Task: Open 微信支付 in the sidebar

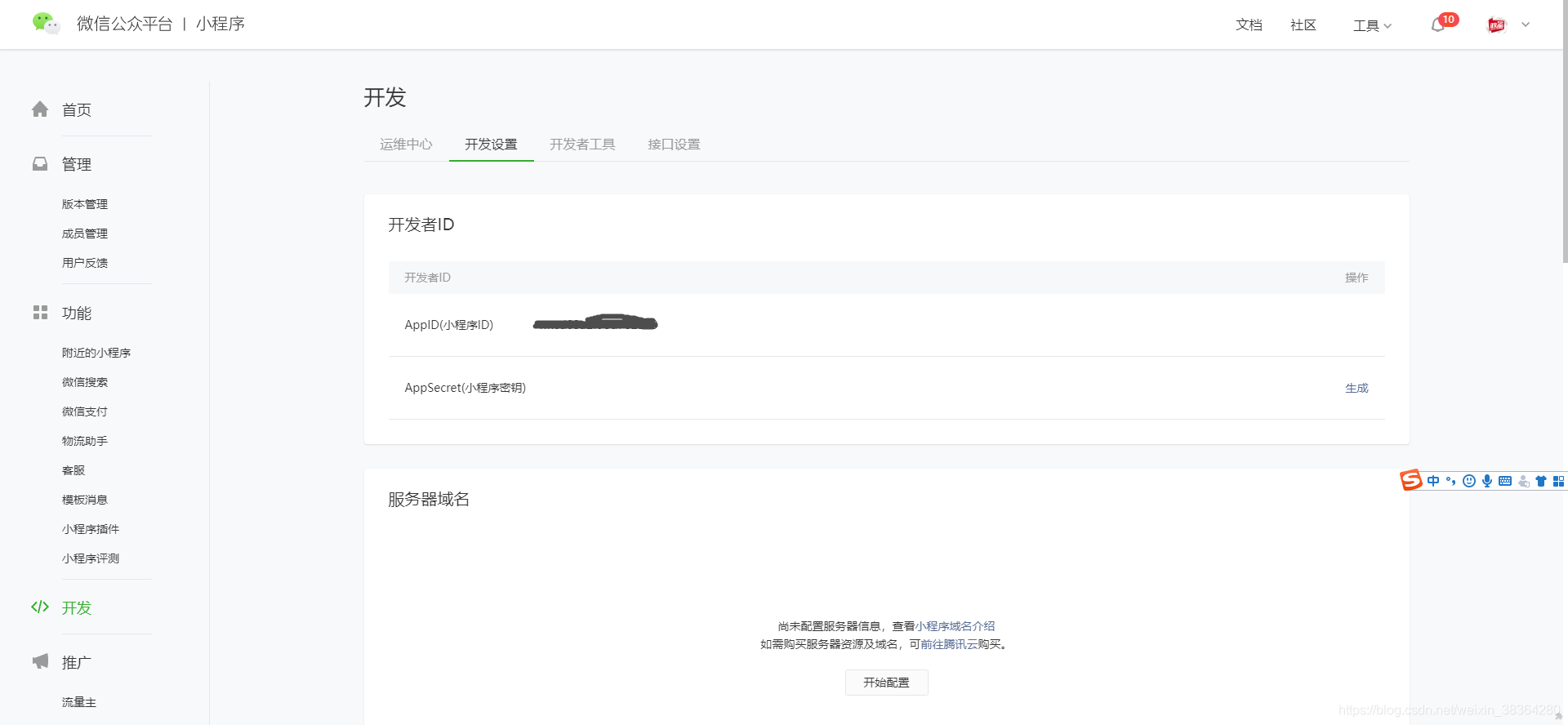Action: pos(85,411)
